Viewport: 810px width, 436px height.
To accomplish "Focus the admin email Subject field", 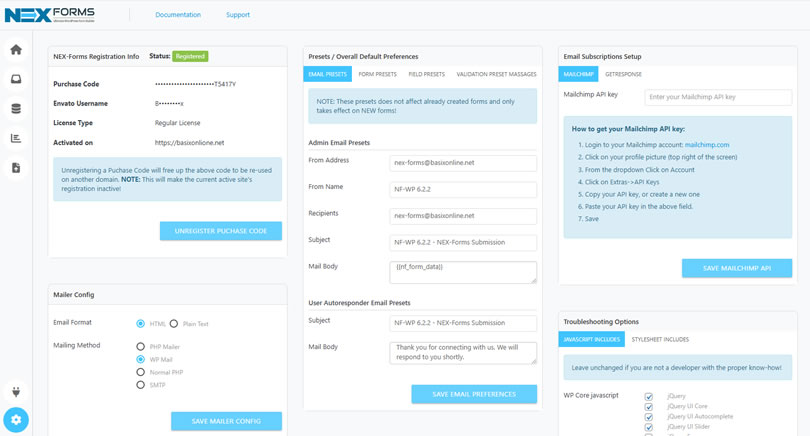I will 463,242.
